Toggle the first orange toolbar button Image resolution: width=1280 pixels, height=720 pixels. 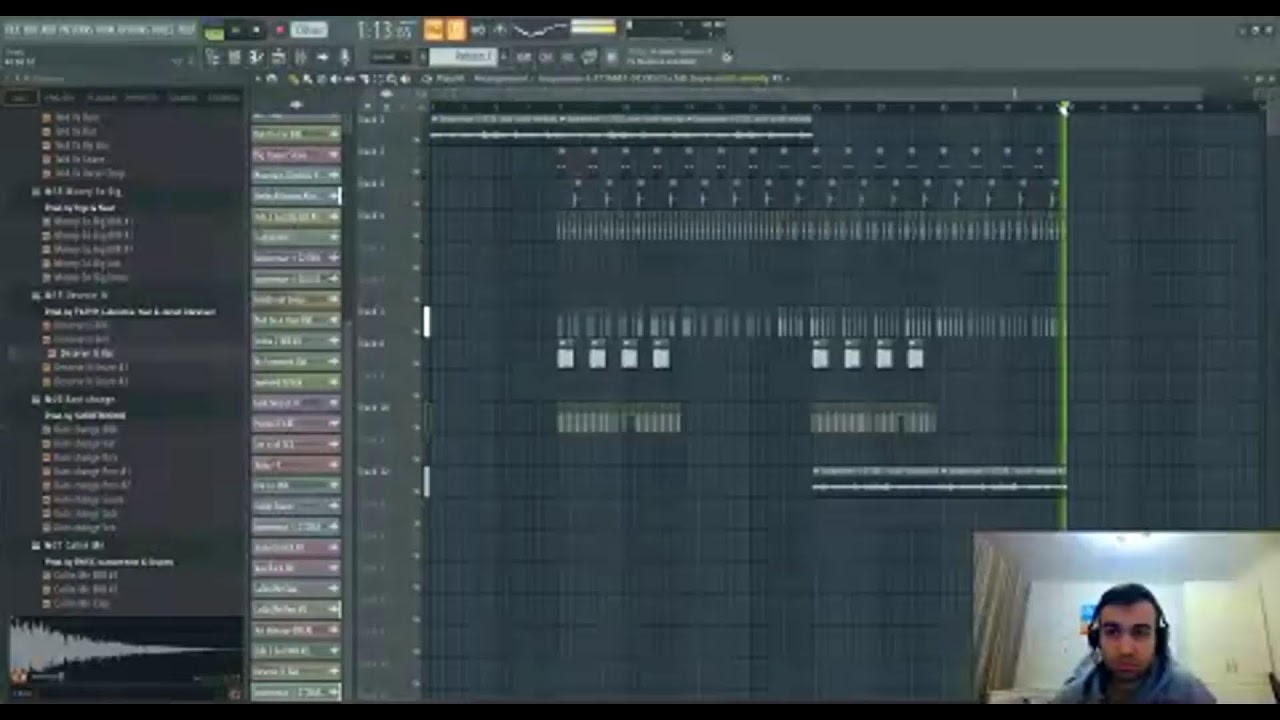click(x=433, y=30)
